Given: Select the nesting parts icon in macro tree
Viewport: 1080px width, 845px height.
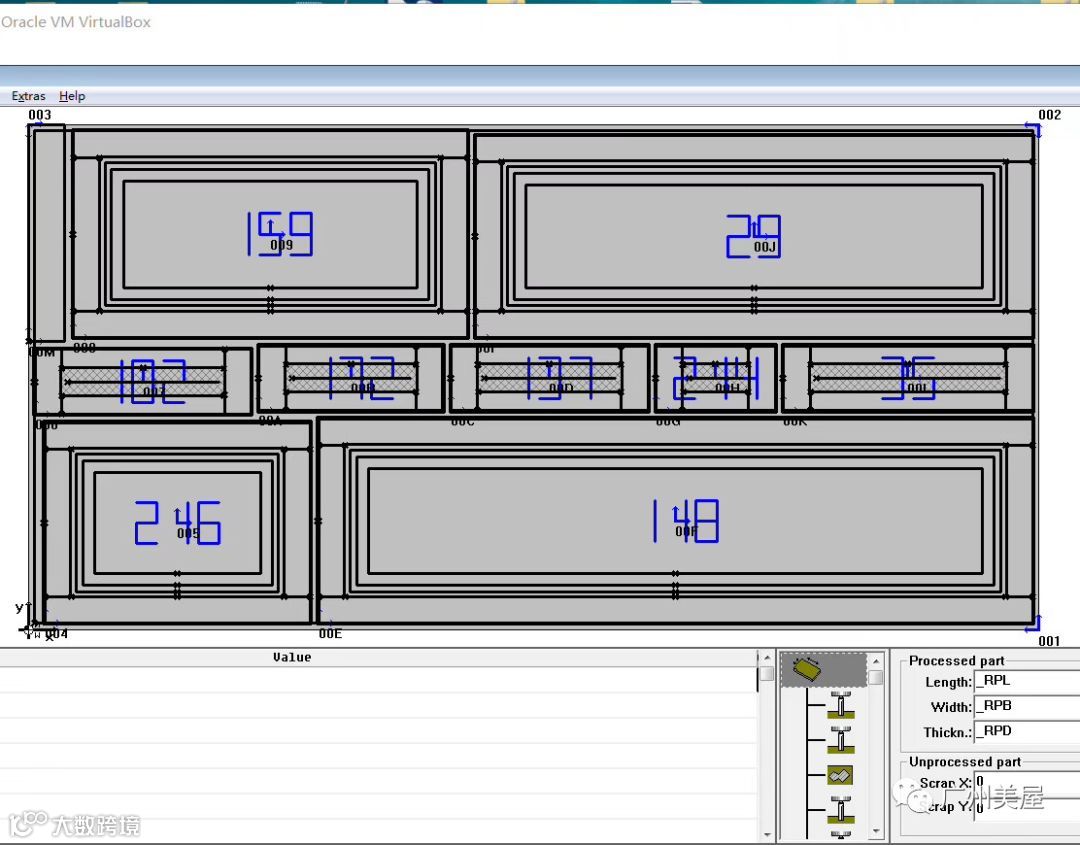Looking at the screenshot, I should click(840, 775).
